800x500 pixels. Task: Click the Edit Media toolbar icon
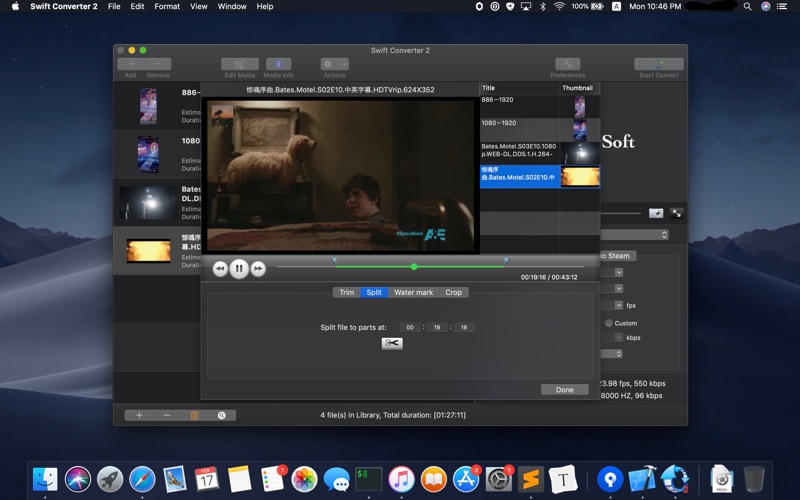click(239, 64)
